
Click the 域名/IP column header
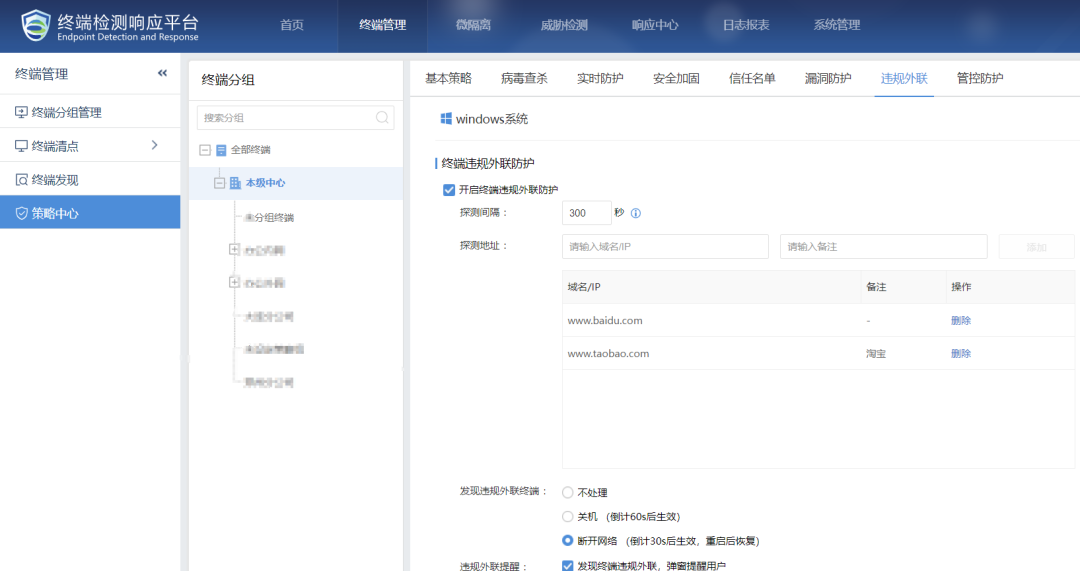coord(712,287)
